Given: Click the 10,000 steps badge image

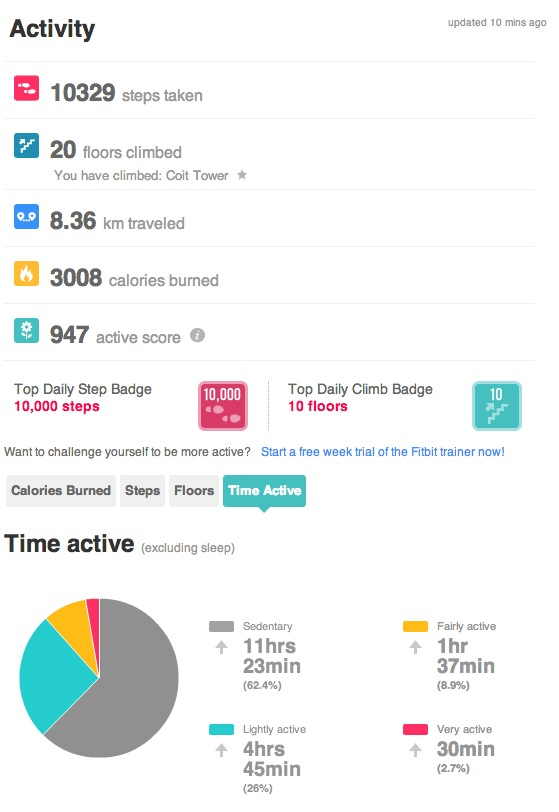Looking at the screenshot, I should coord(223,406).
